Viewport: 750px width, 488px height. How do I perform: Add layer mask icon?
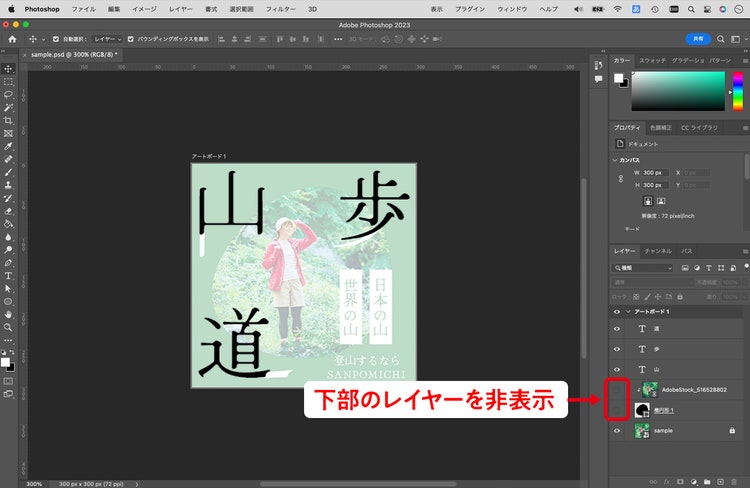click(x=680, y=482)
